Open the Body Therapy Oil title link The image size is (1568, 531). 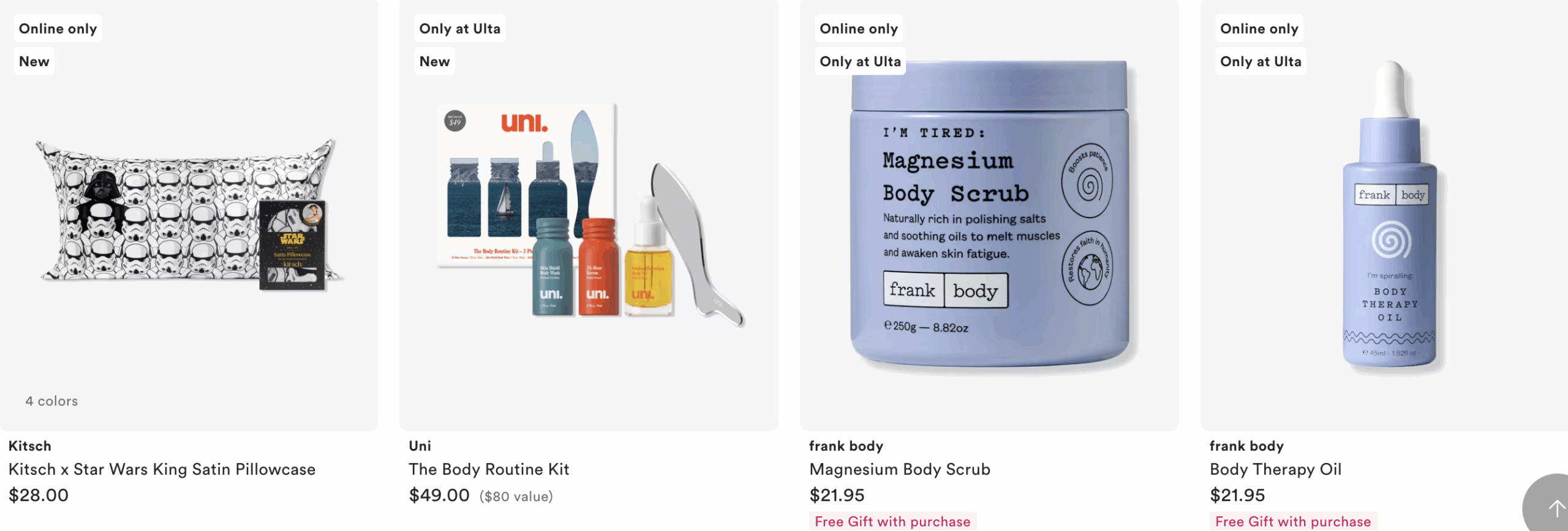coord(1275,469)
